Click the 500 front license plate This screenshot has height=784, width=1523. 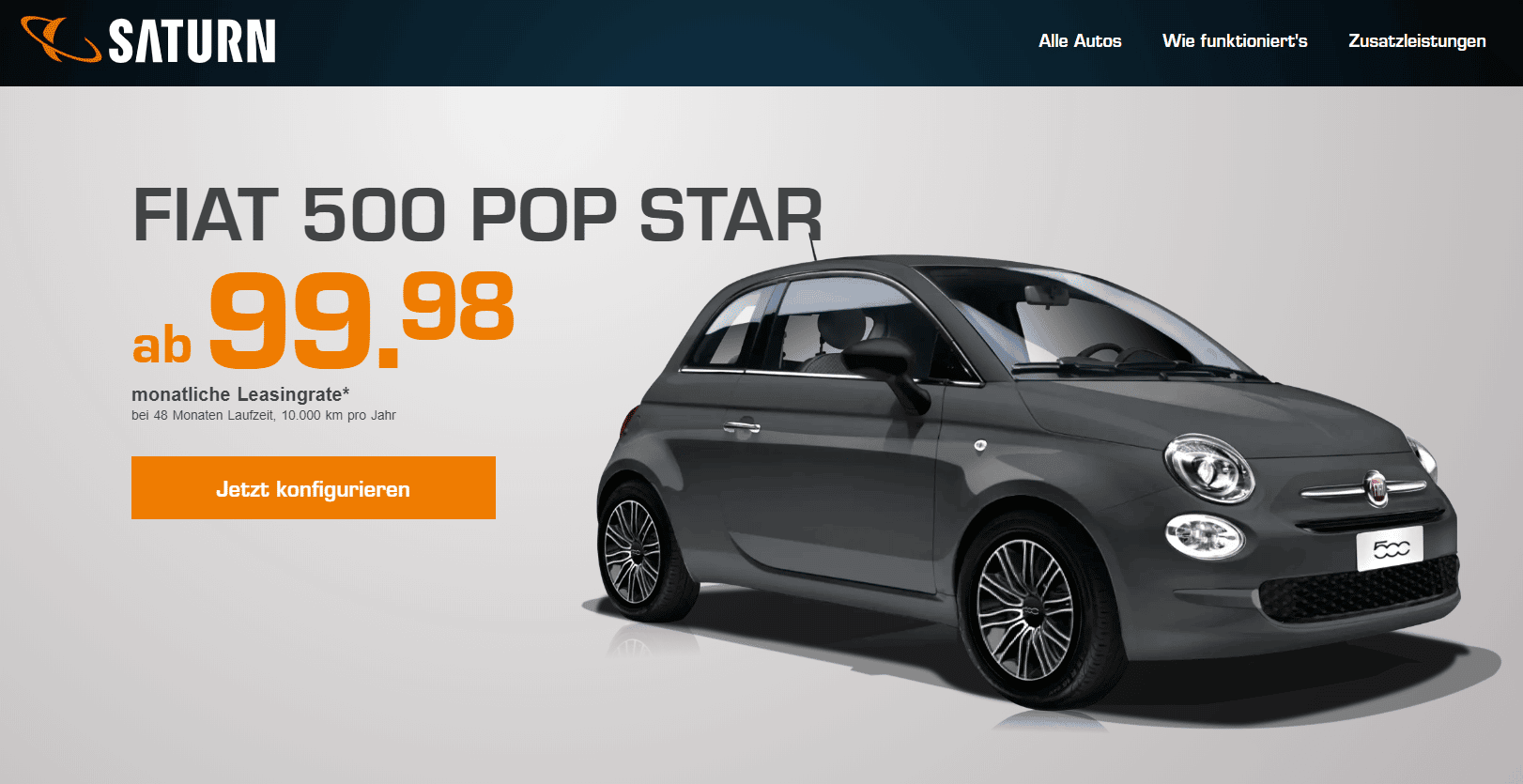click(1391, 548)
